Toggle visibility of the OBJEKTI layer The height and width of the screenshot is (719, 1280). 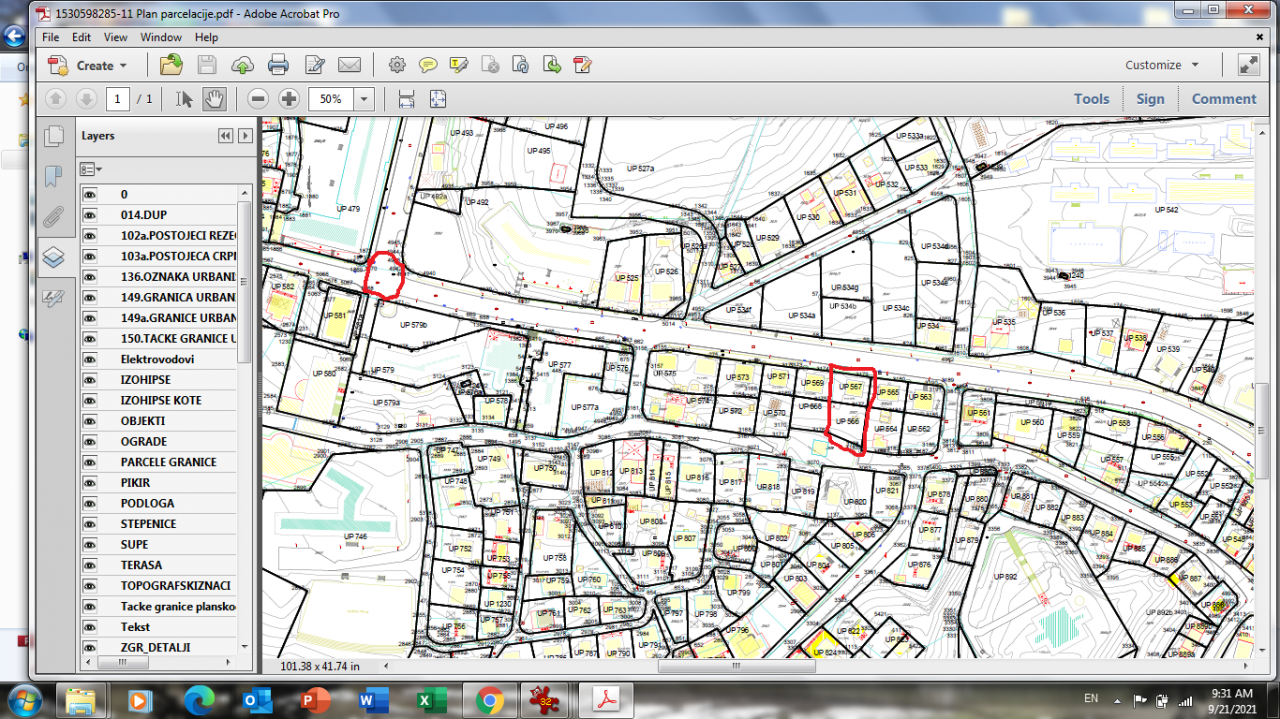(90, 421)
